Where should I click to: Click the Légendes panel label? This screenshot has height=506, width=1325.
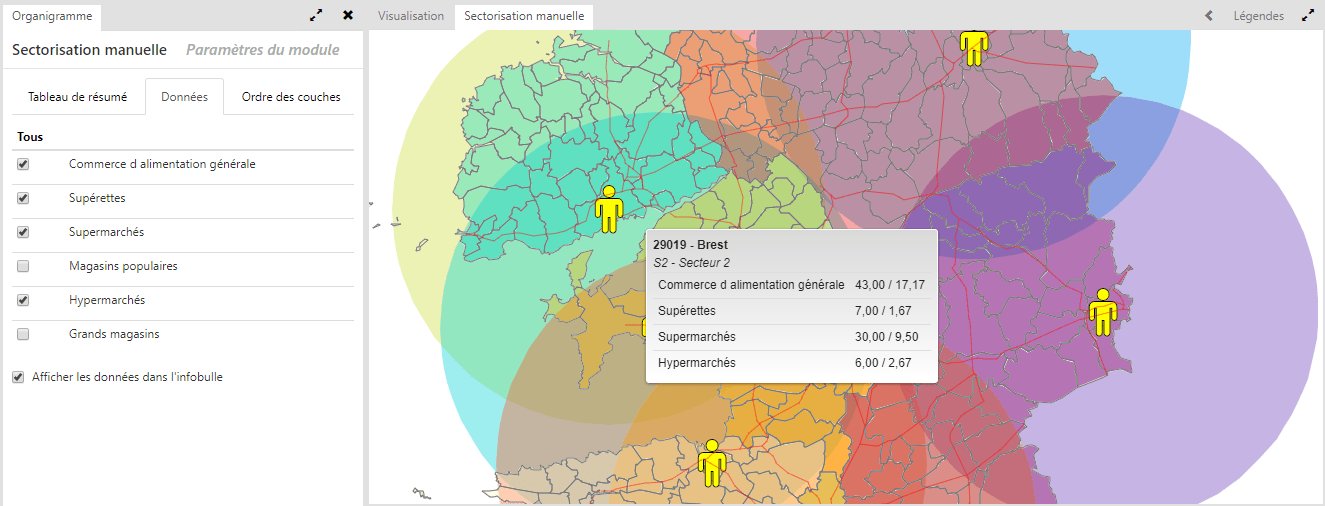pos(1259,16)
